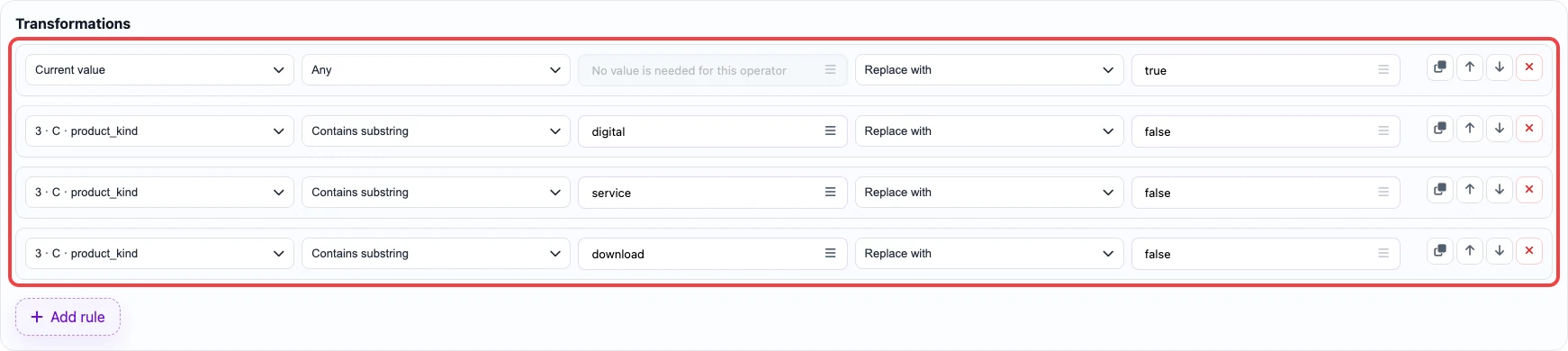
Task: Open 'Contains substring' dropdown in 'download' row
Action: pyautogui.click(x=436, y=254)
